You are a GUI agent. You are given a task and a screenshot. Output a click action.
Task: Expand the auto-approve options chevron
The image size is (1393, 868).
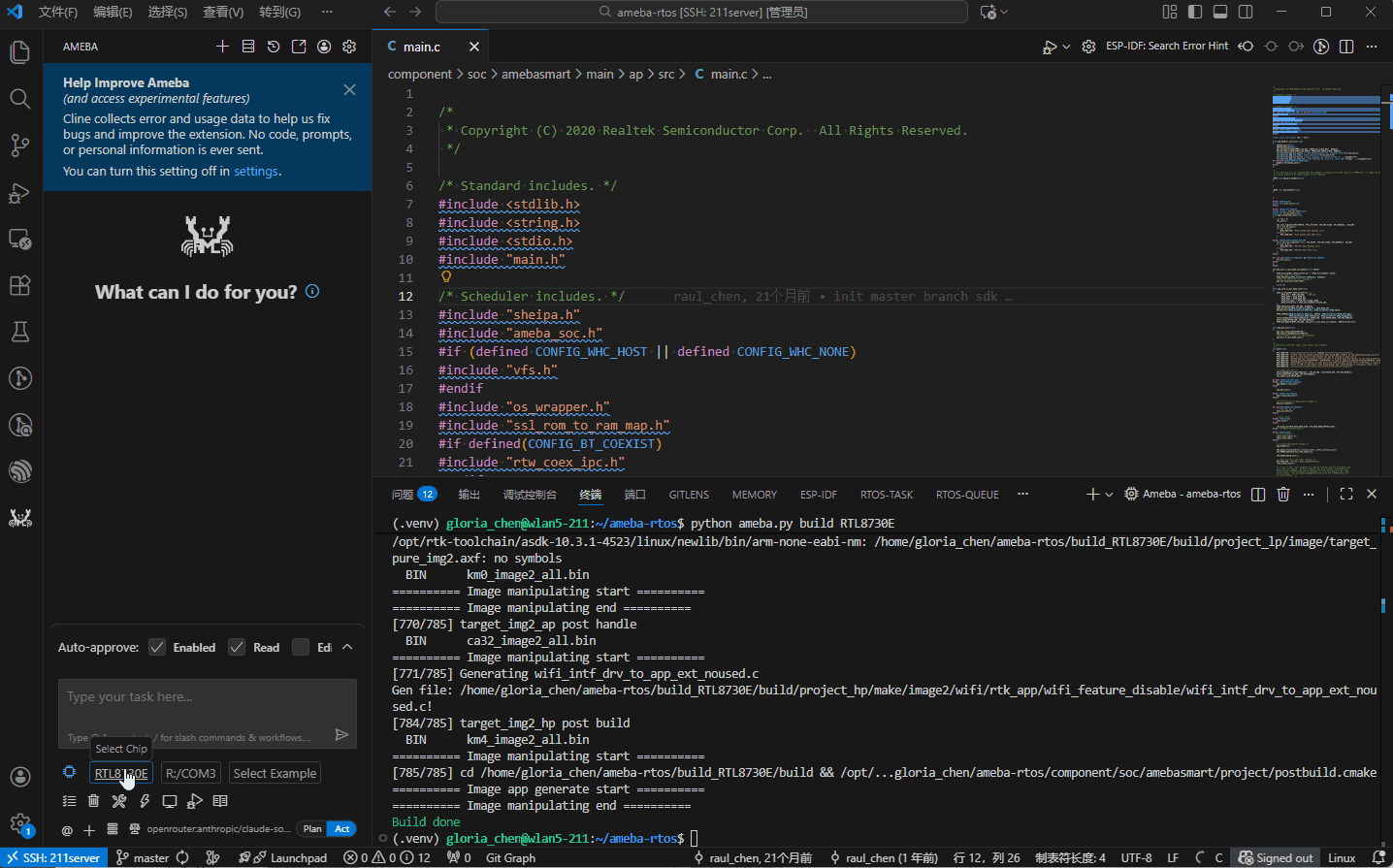point(347,647)
